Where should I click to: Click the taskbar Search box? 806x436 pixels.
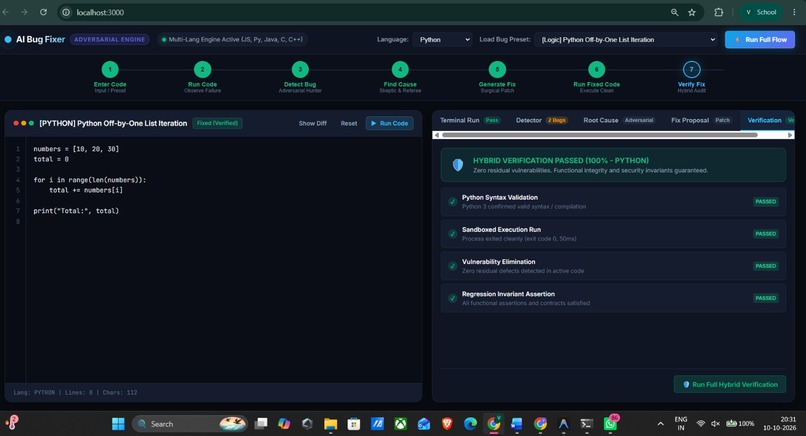(x=190, y=424)
